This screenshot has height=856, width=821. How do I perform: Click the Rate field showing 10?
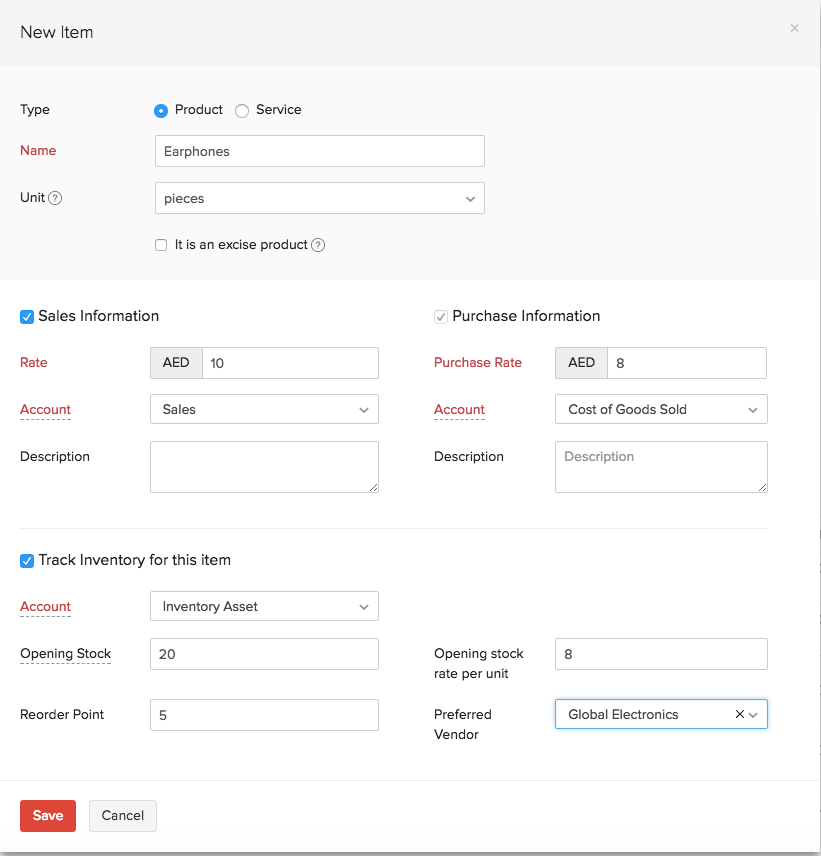290,362
